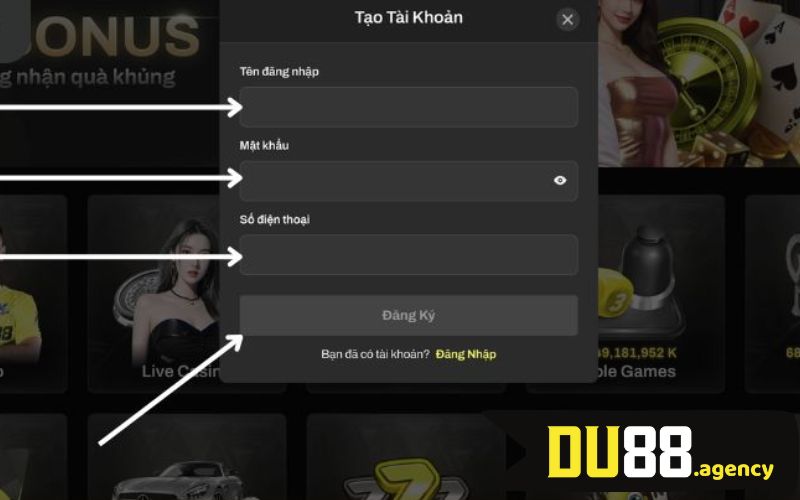
Task: Toggle password visibility eye icon
Action: coord(560,180)
